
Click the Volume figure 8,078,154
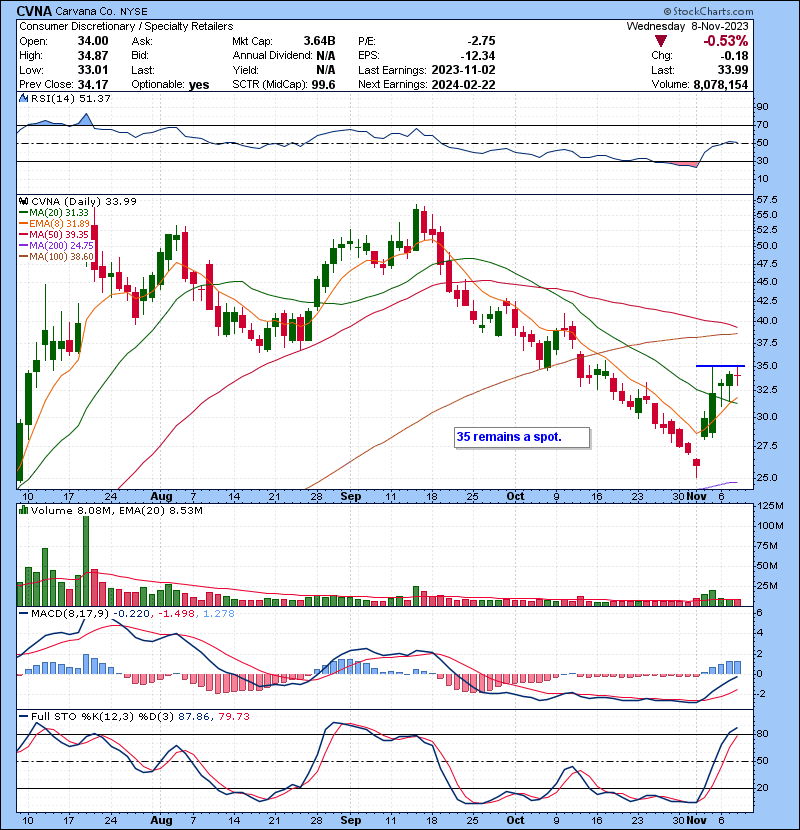tap(721, 85)
